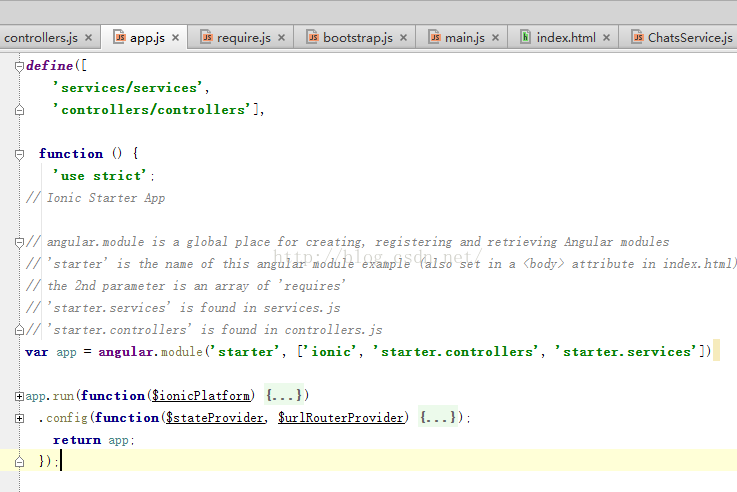Expand the {...} placeholder after $urlRouterProvider
Screen dimensions: 737x492
[438, 417]
